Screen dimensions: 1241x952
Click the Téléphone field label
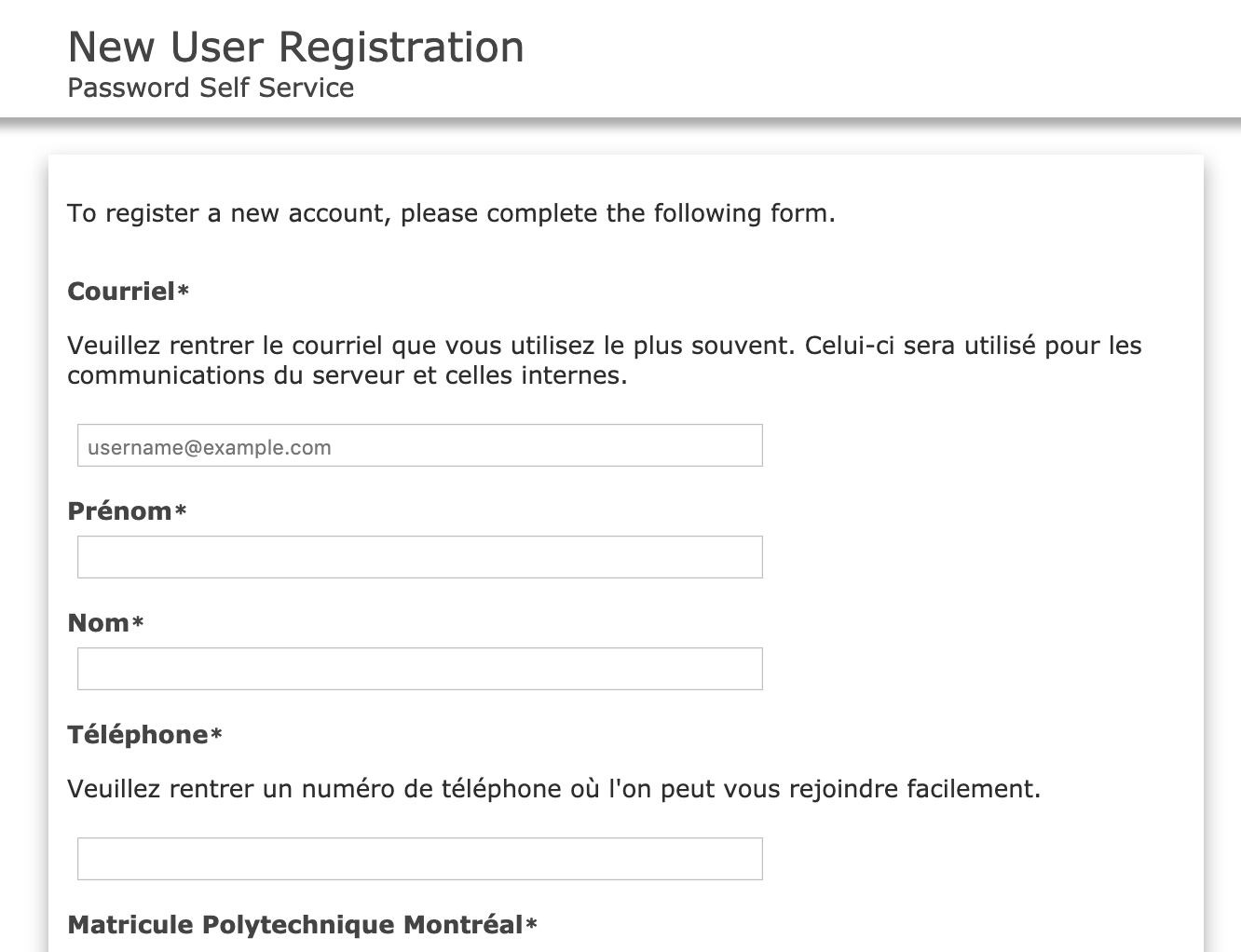(x=138, y=735)
